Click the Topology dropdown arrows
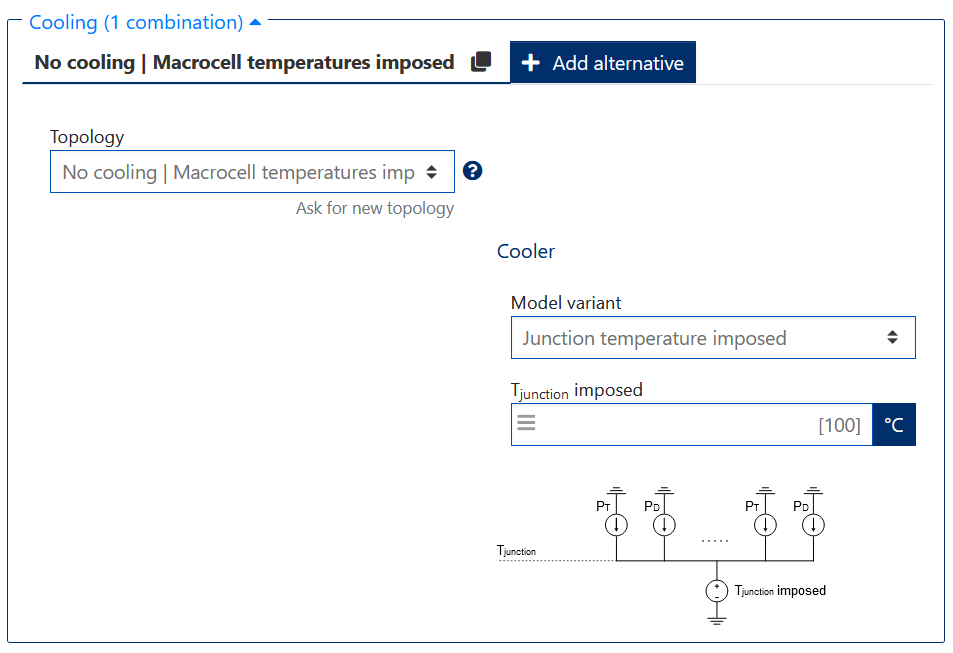This screenshot has height=653, width=953. (x=432, y=172)
